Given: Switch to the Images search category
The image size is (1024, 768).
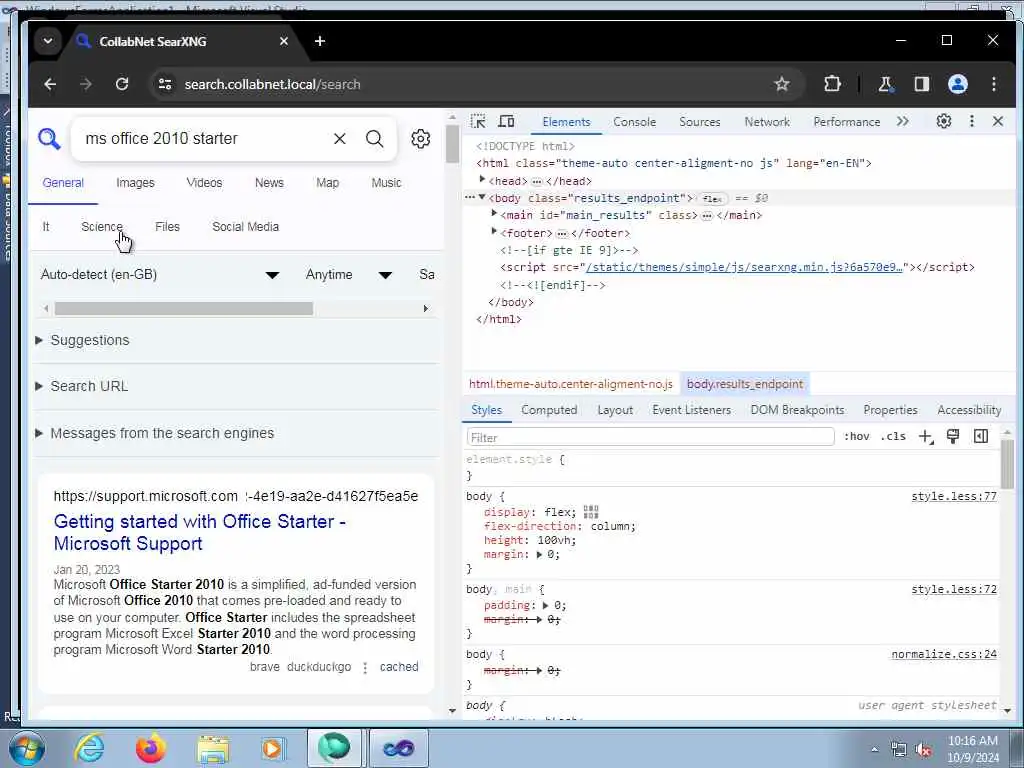Looking at the screenshot, I should click(x=135, y=183).
